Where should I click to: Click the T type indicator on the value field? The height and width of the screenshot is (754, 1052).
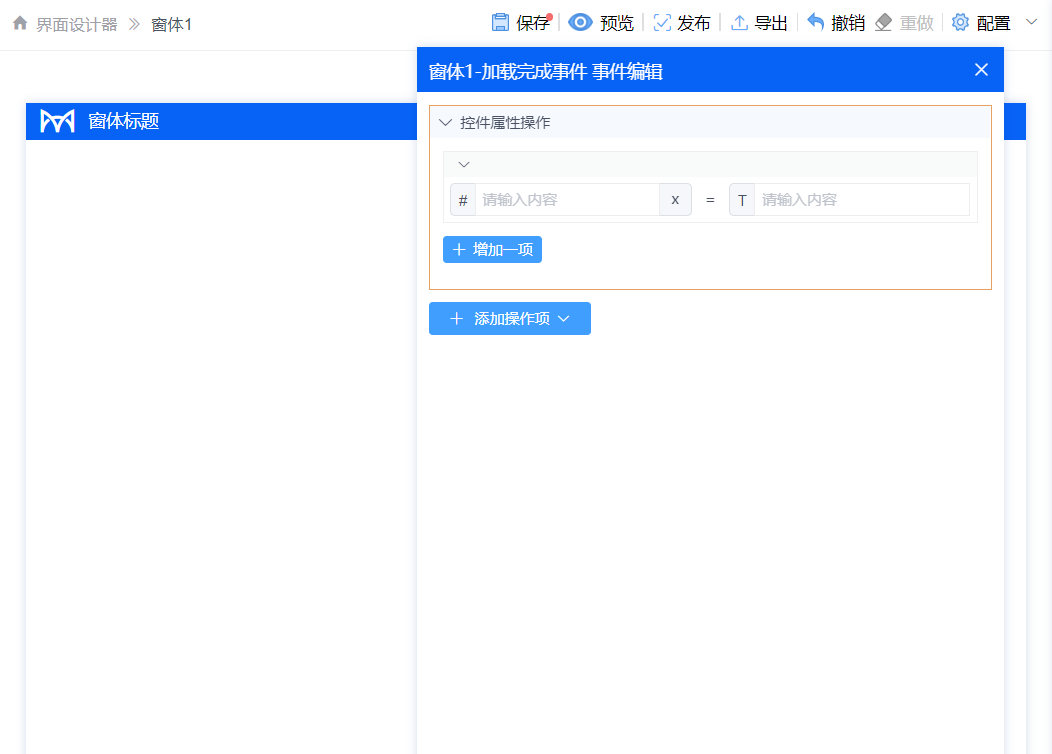coord(742,199)
